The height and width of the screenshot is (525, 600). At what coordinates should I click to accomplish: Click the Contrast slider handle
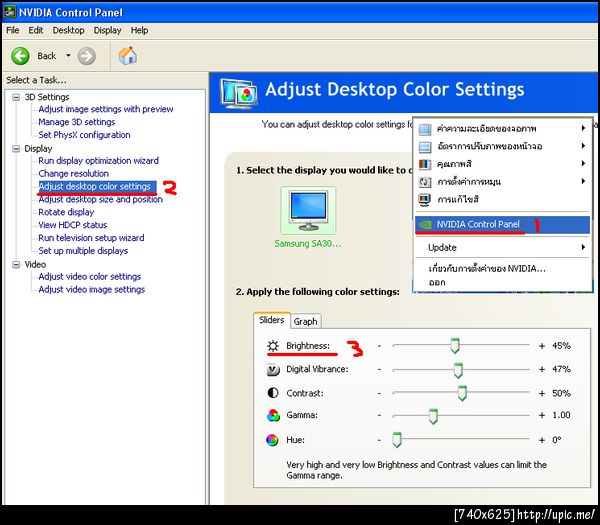click(462, 393)
